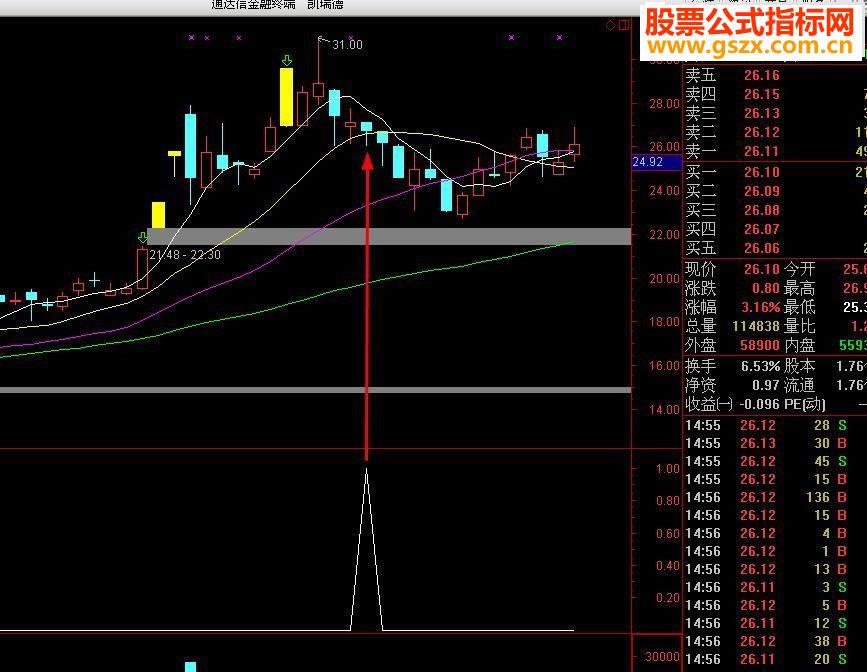
Task: Click the 买三 bid row at 26.08
Action: coord(775,210)
